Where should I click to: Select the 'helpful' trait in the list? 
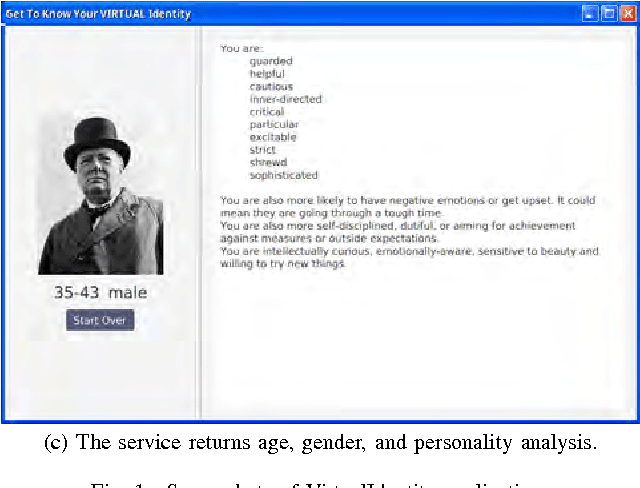267,74
